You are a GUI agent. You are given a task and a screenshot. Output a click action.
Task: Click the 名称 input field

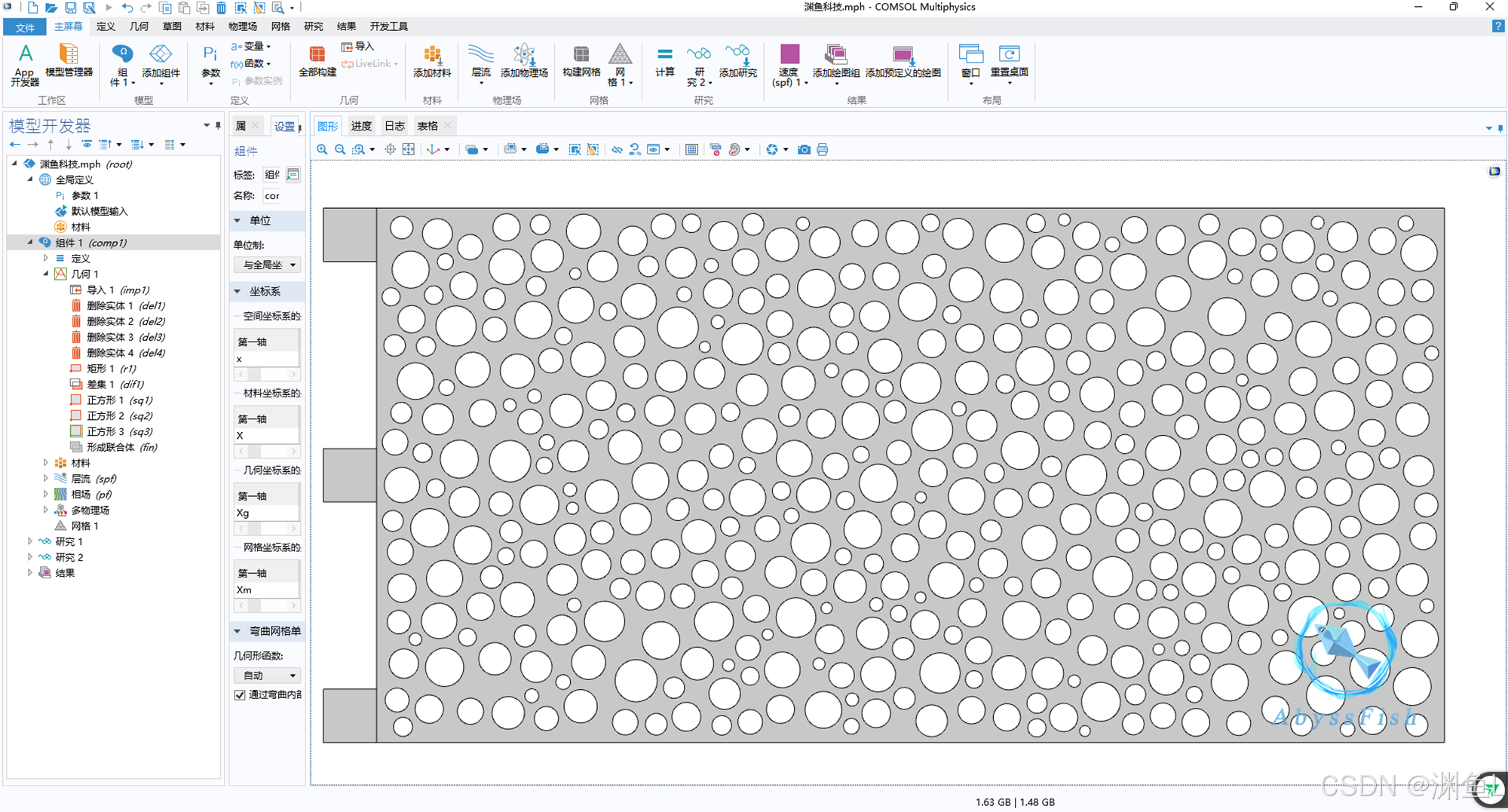[272, 195]
